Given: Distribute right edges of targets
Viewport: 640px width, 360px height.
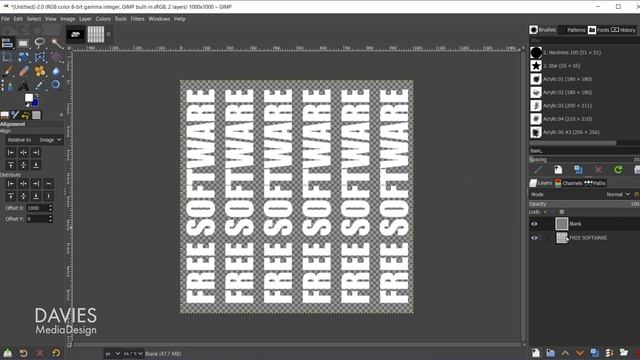Looking at the screenshot, I should click(36, 184).
